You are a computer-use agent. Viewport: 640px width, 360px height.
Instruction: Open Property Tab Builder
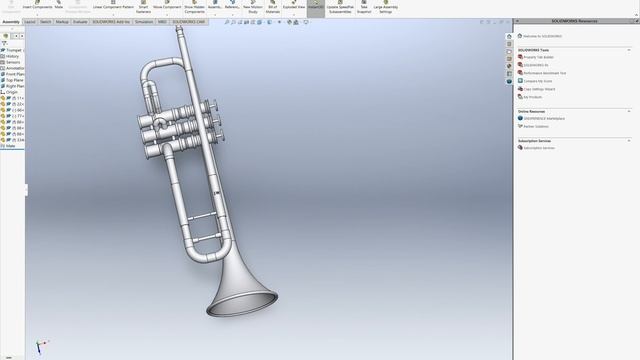538,57
